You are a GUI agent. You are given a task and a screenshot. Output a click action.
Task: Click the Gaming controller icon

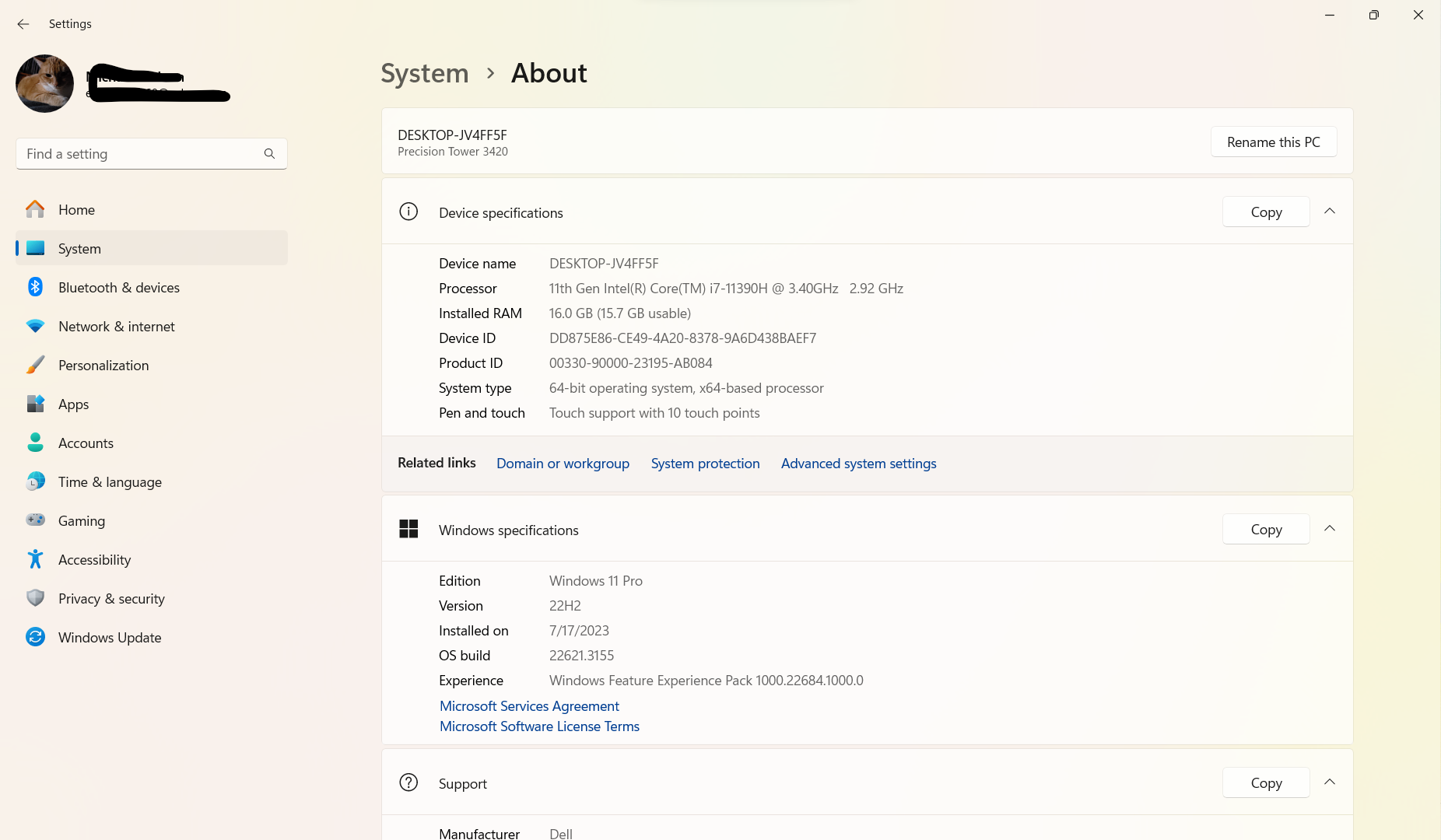click(x=35, y=520)
